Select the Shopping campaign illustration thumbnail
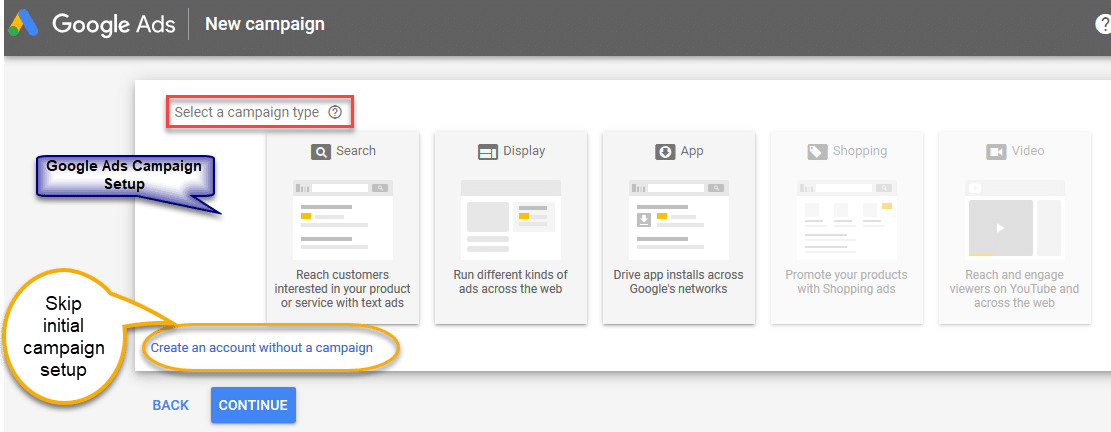 coord(847,220)
